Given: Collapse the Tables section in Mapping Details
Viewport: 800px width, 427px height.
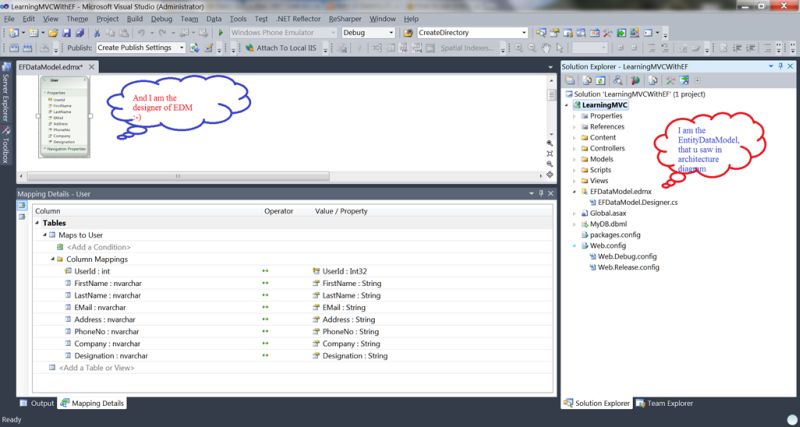Looking at the screenshot, I should tap(37, 223).
